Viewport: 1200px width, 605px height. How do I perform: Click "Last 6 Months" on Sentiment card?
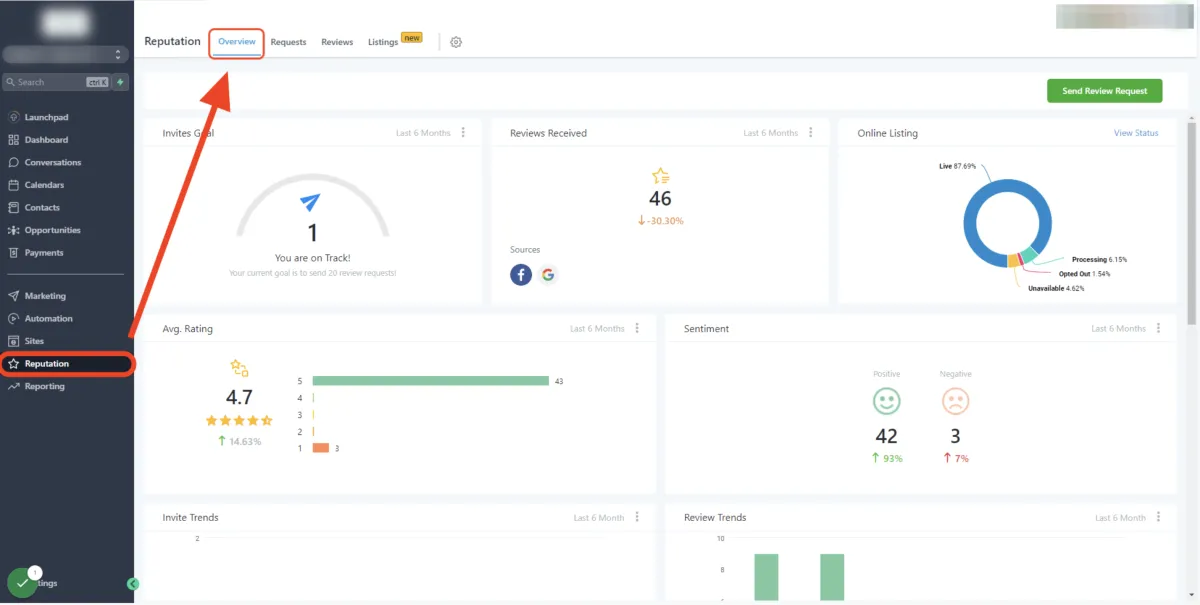click(x=1118, y=328)
